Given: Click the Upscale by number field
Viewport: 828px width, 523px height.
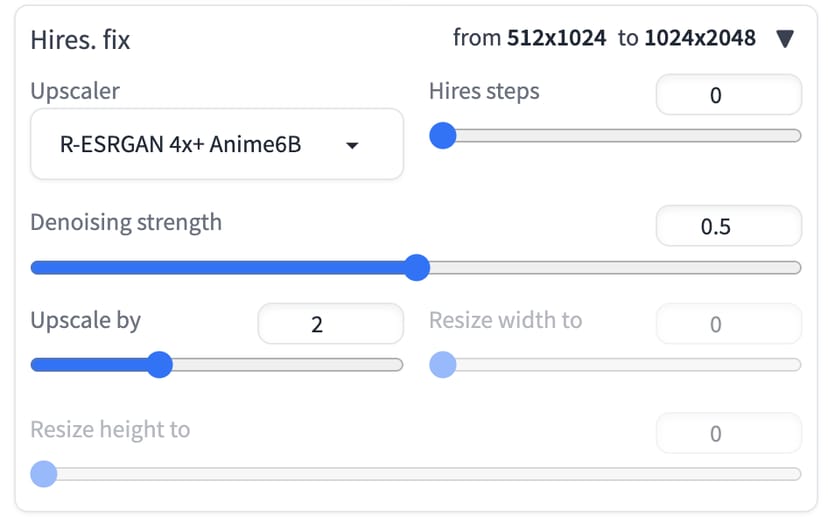Looking at the screenshot, I should 330,324.
